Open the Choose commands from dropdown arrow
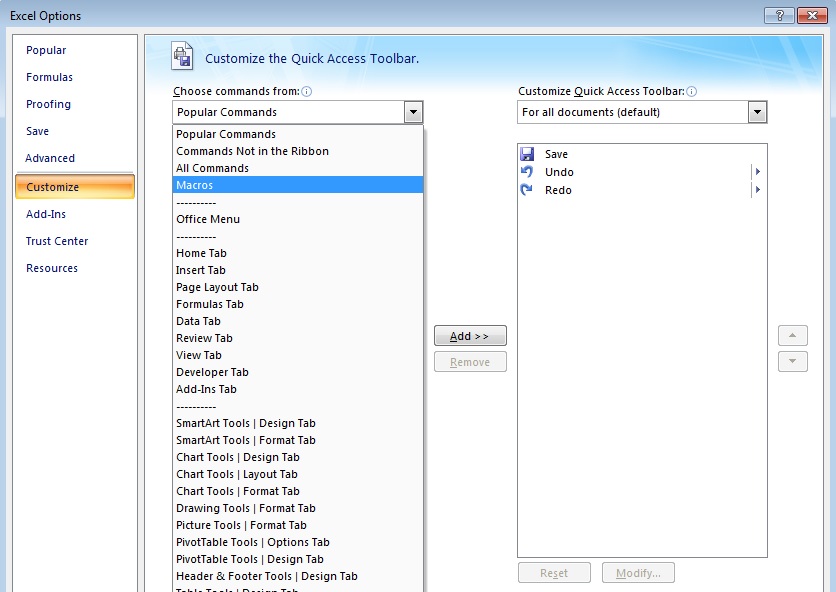The image size is (836, 592). 413,113
